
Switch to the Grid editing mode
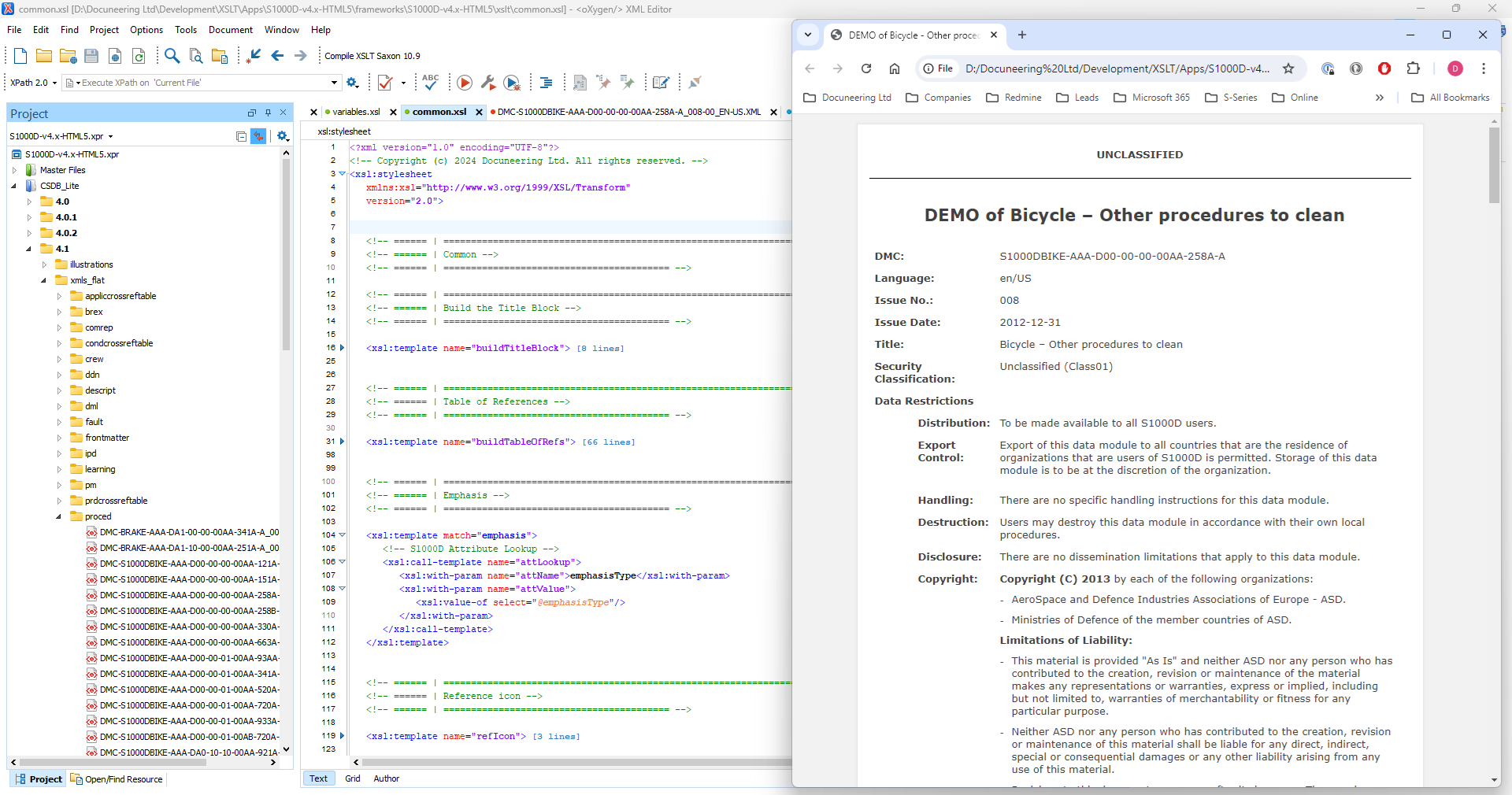click(x=352, y=778)
